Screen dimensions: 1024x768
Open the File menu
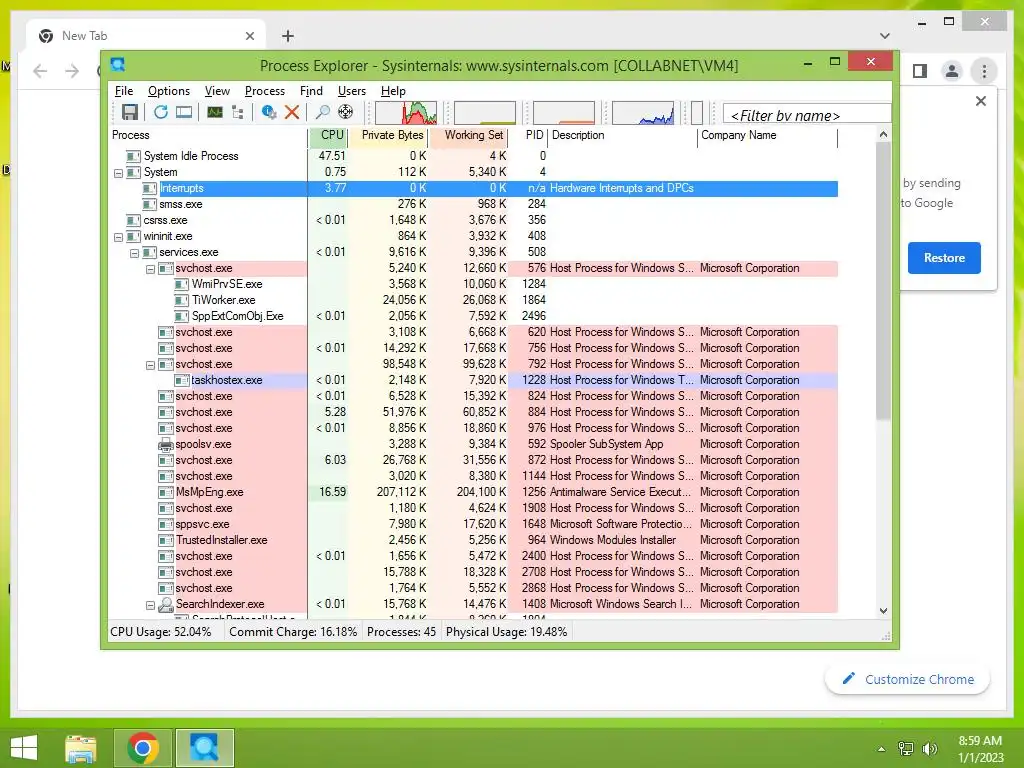(x=123, y=91)
